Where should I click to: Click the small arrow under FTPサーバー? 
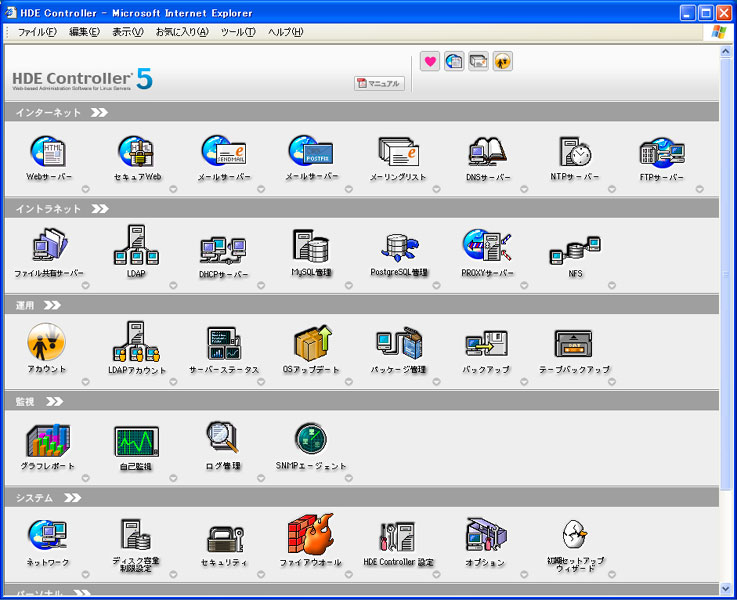(x=700, y=189)
